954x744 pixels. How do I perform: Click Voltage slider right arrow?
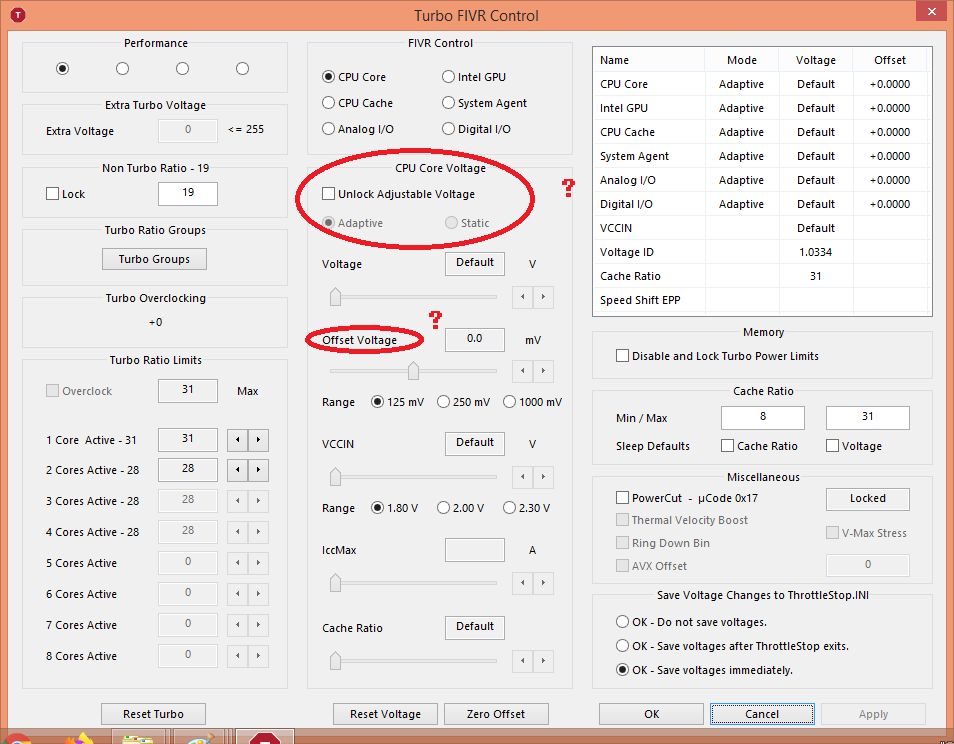(x=543, y=297)
